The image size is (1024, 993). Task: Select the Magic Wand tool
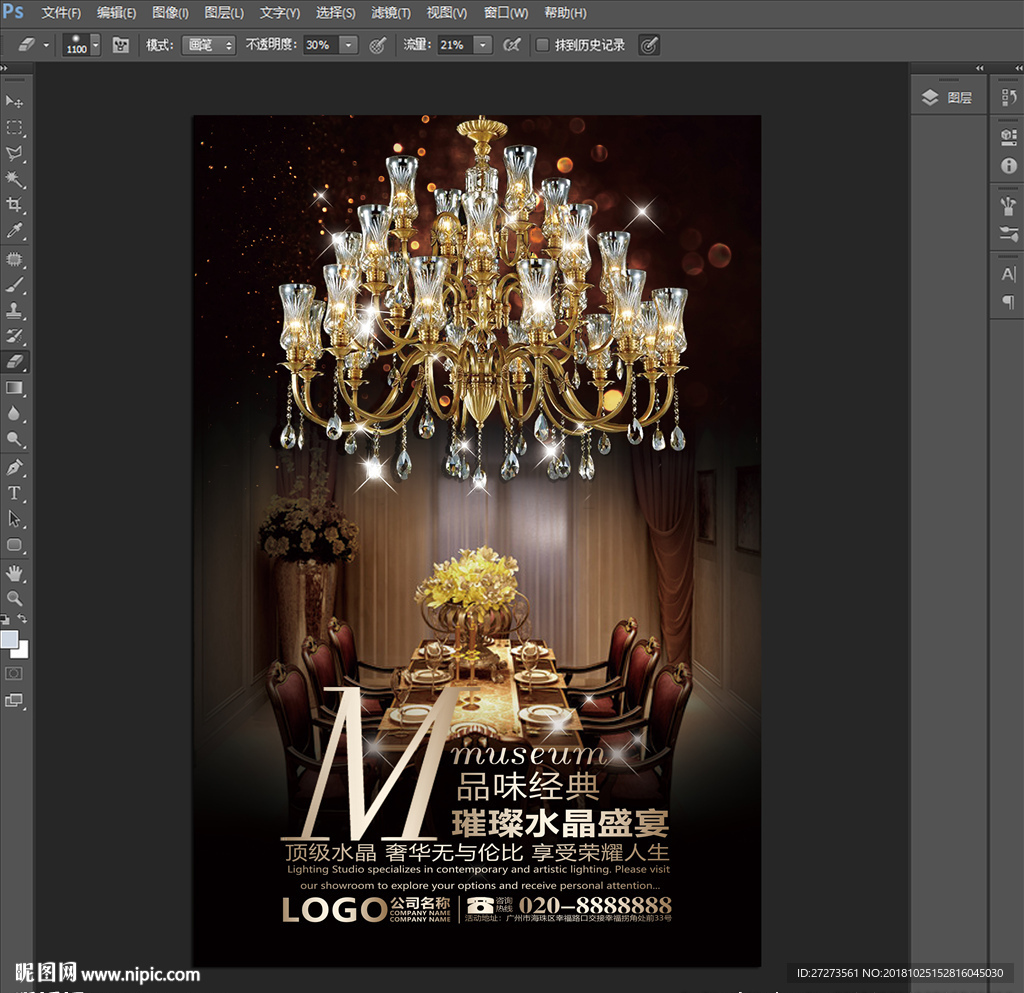coord(14,179)
